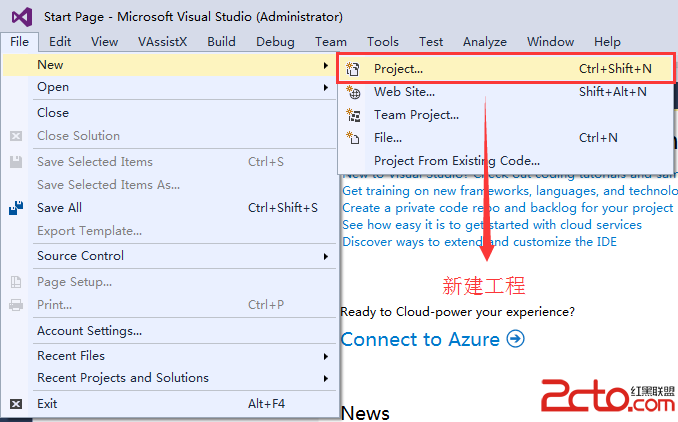Open Account Settings from File menu
Image resolution: width=678 pixels, height=422 pixels.
[x=169, y=331]
